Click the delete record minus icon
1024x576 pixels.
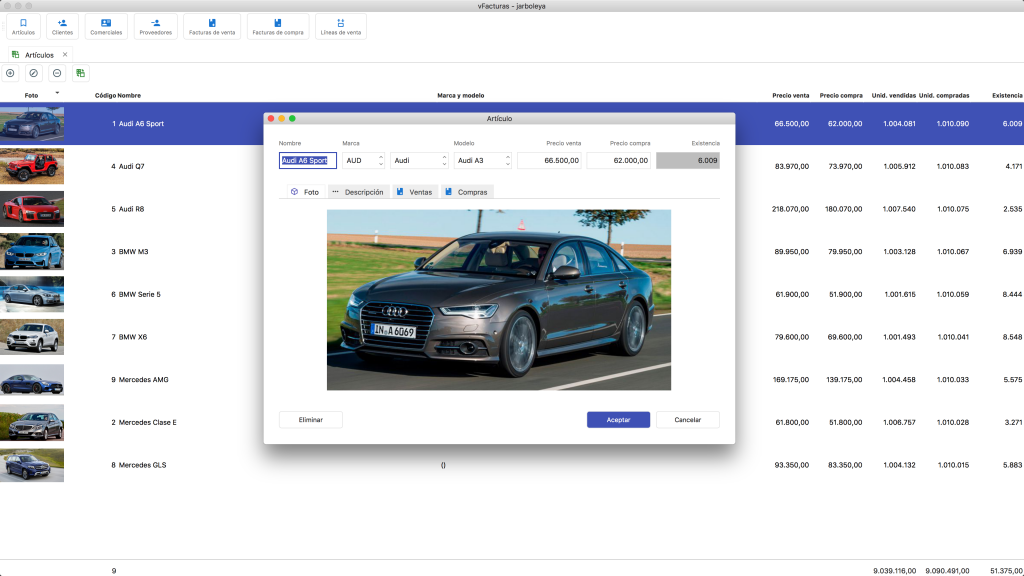pos(57,73)
